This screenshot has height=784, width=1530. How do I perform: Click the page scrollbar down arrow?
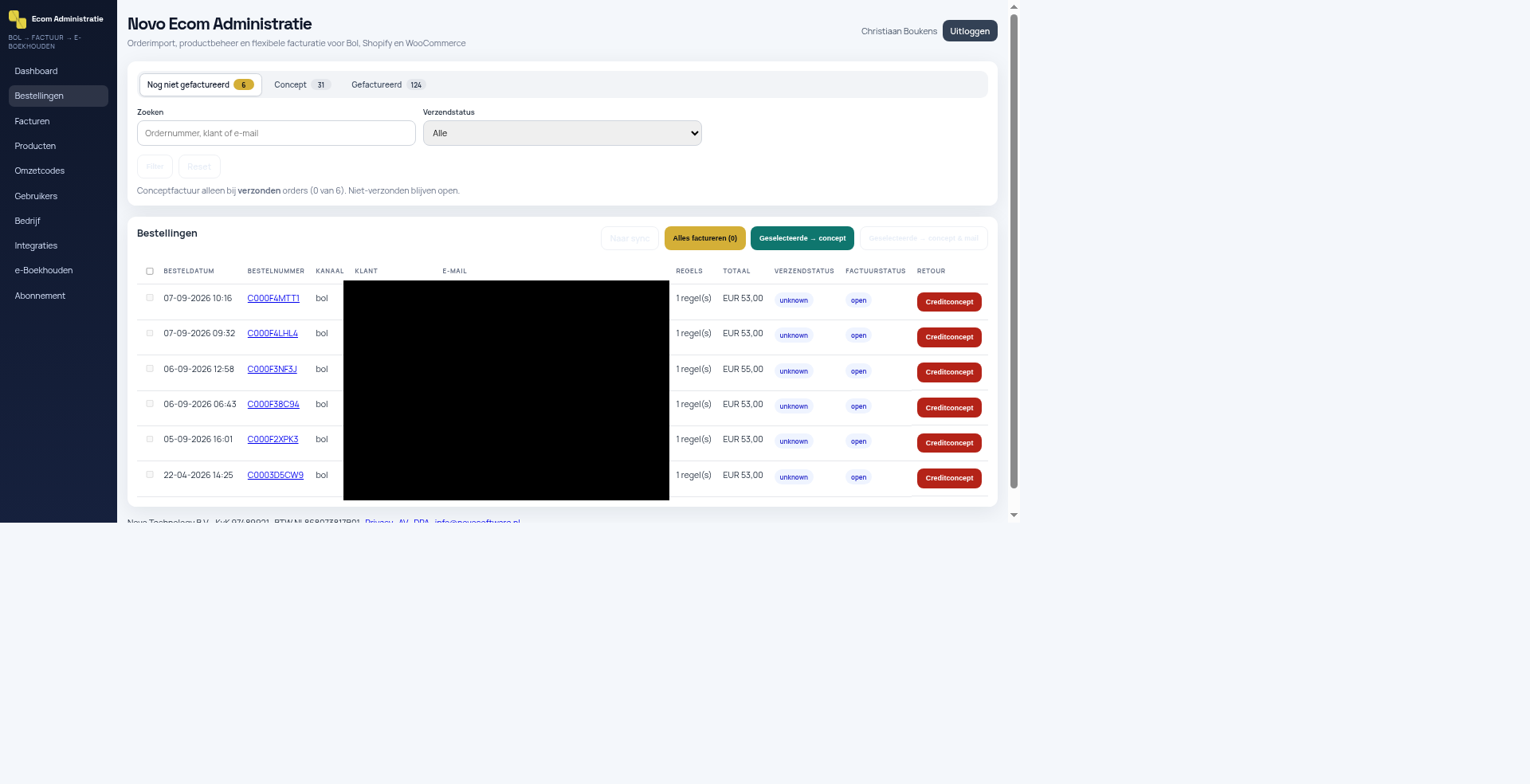1014,515
